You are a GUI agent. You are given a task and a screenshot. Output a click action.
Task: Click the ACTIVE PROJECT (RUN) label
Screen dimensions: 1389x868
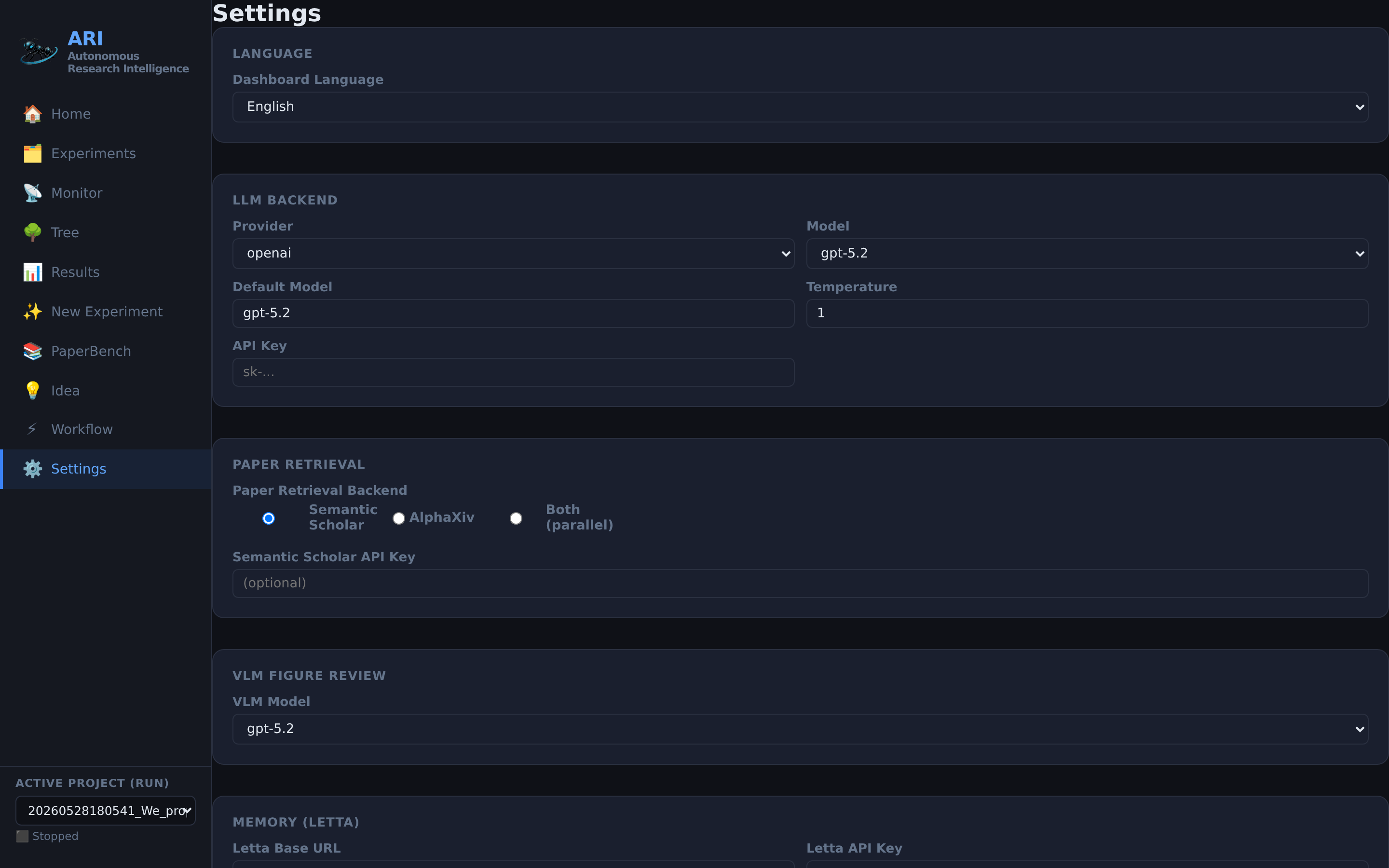[92, 783]
